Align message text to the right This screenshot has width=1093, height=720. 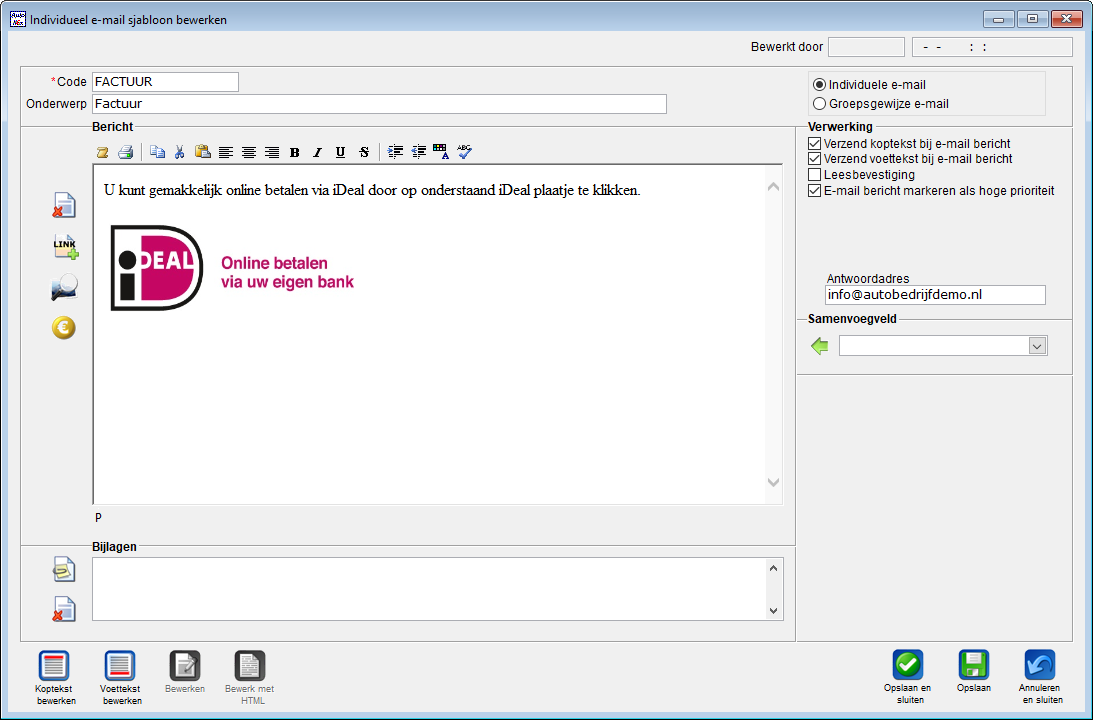[x=272, y=152]
